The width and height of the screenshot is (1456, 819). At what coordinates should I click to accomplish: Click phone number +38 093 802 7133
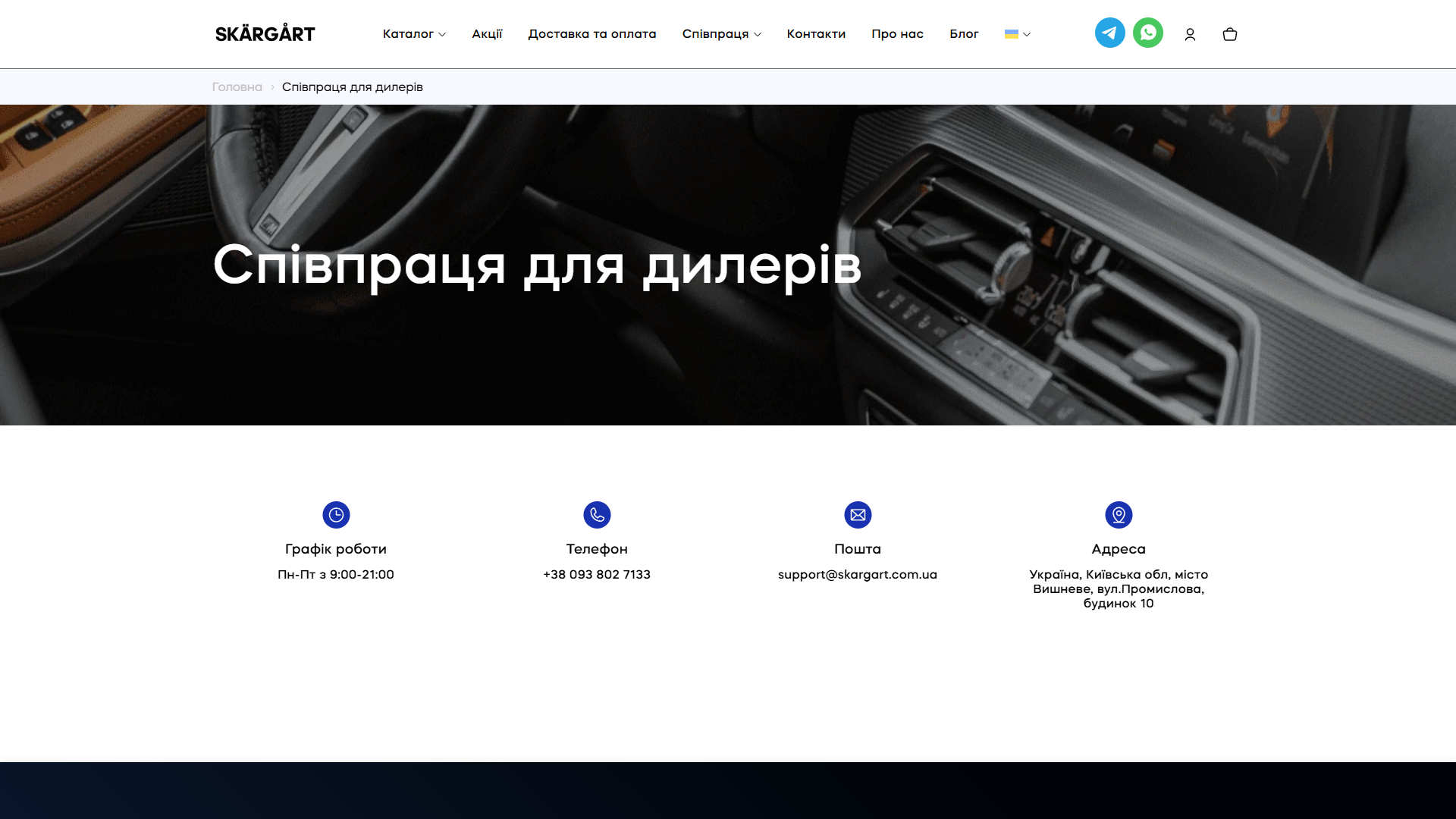click(x=597, y=575)
